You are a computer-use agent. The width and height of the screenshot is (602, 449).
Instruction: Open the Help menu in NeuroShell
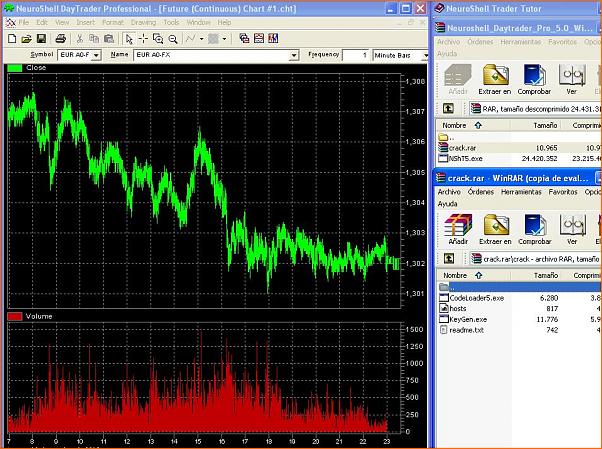click(x=224, y=23)
